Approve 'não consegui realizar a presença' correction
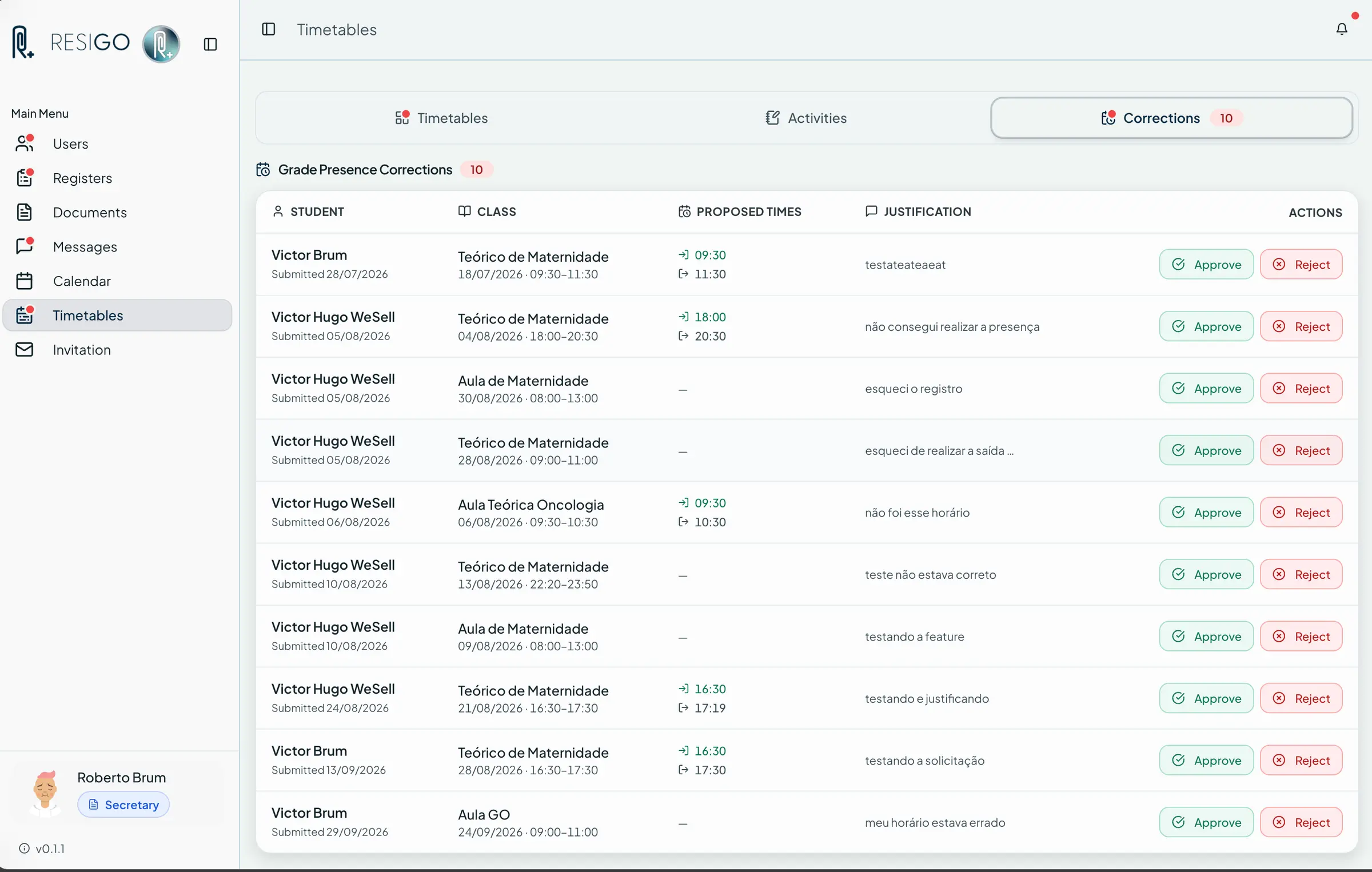This screenshot has width=1372, height=872. [1206, 326]
